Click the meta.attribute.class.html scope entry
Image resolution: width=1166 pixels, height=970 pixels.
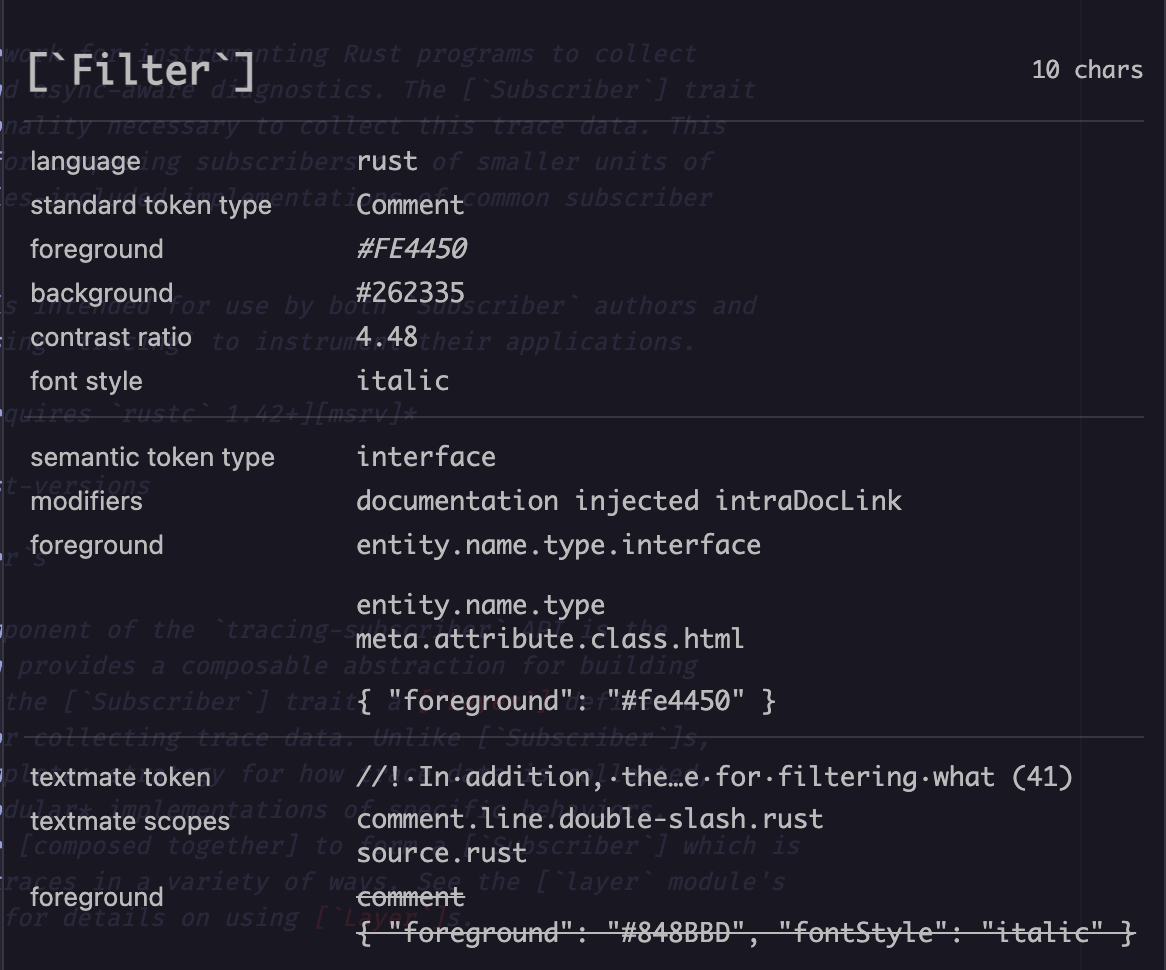click(x=550, y=639)
